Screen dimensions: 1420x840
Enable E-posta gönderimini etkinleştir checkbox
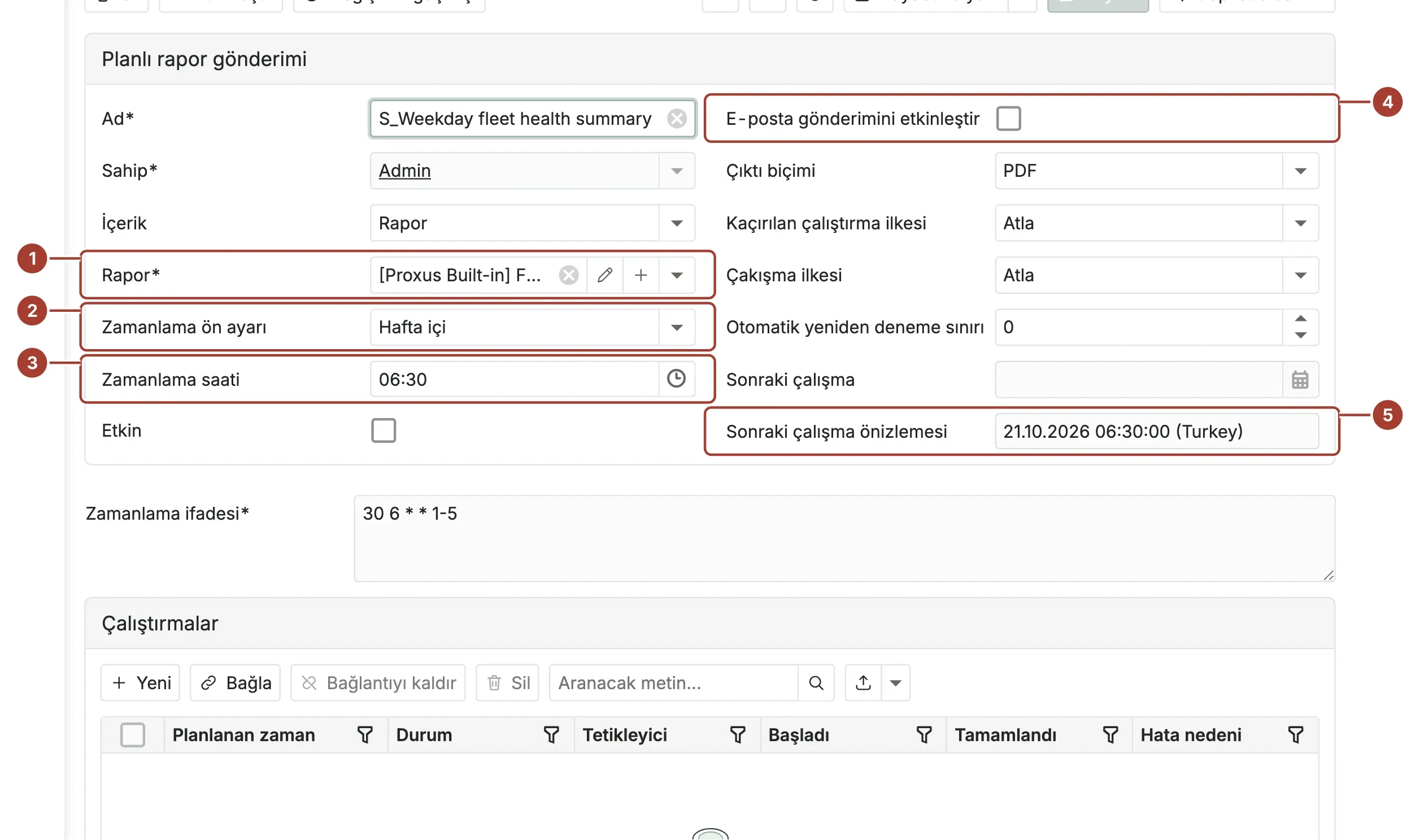tap(1009, 118)
